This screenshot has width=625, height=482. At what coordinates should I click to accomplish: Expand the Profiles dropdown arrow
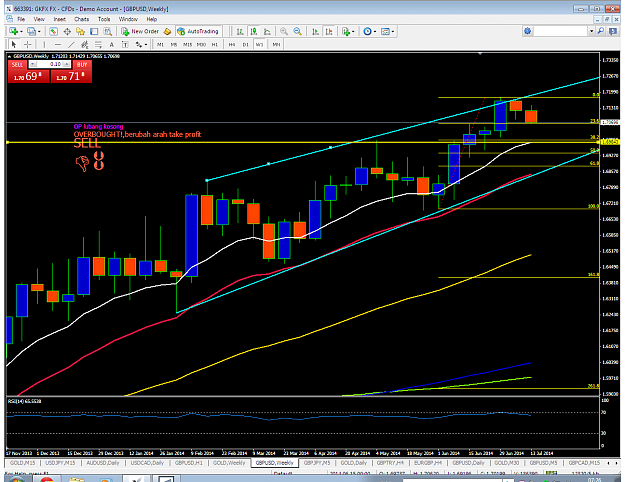tap(39, 31)
